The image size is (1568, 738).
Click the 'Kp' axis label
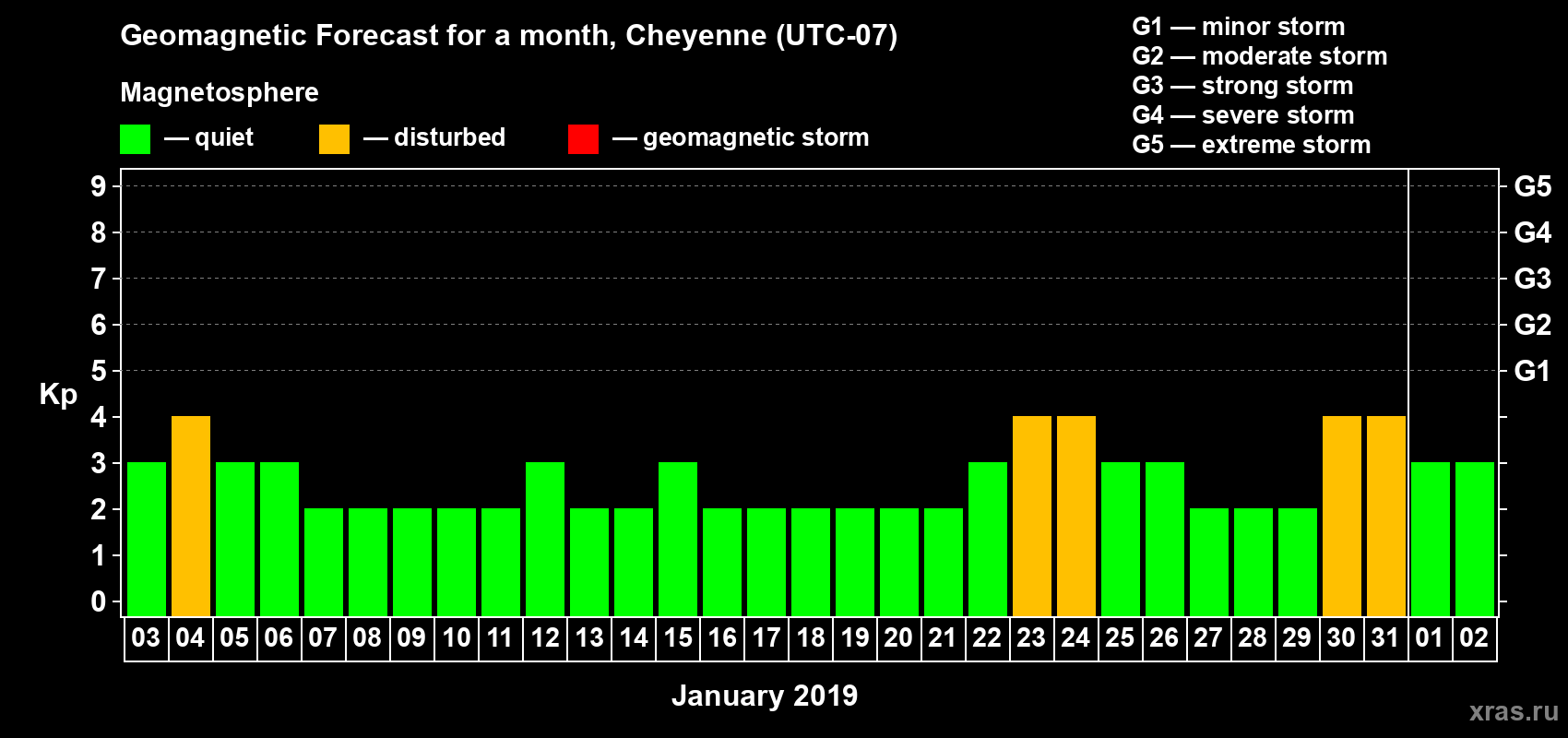tap(58, 395)
